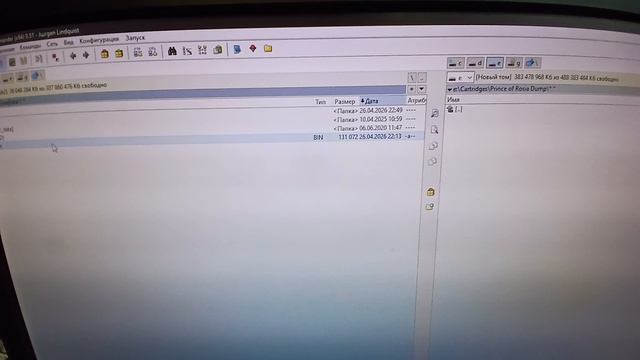This screenshot has width=640, height=360.
Task: Select network drive button in right panel
Action: pos(533,63)
